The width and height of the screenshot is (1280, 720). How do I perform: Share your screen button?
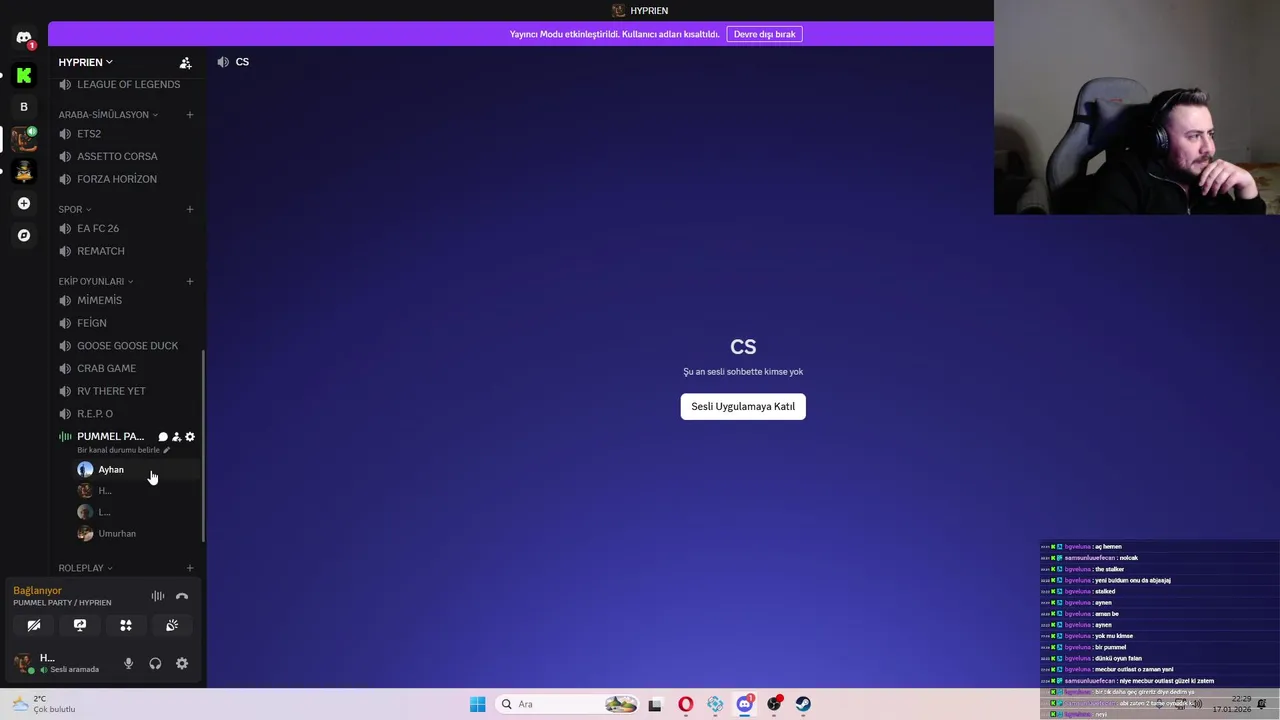click(x=80, y=625)
